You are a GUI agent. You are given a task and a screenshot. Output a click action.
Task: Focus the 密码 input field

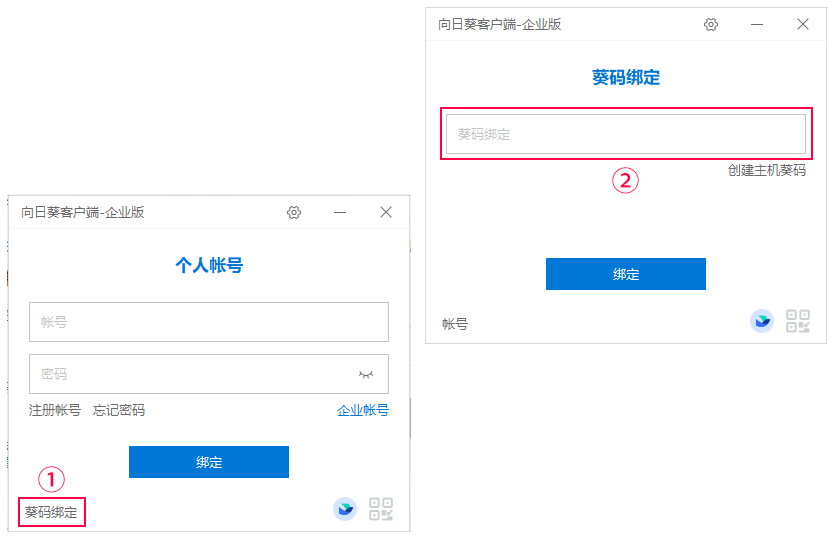[x=209, y=374]
